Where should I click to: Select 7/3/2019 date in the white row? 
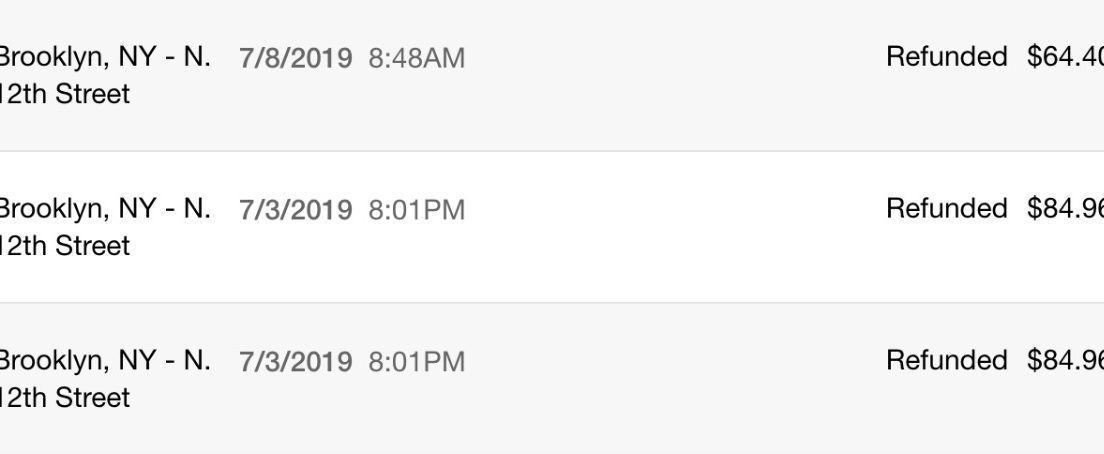295,210
